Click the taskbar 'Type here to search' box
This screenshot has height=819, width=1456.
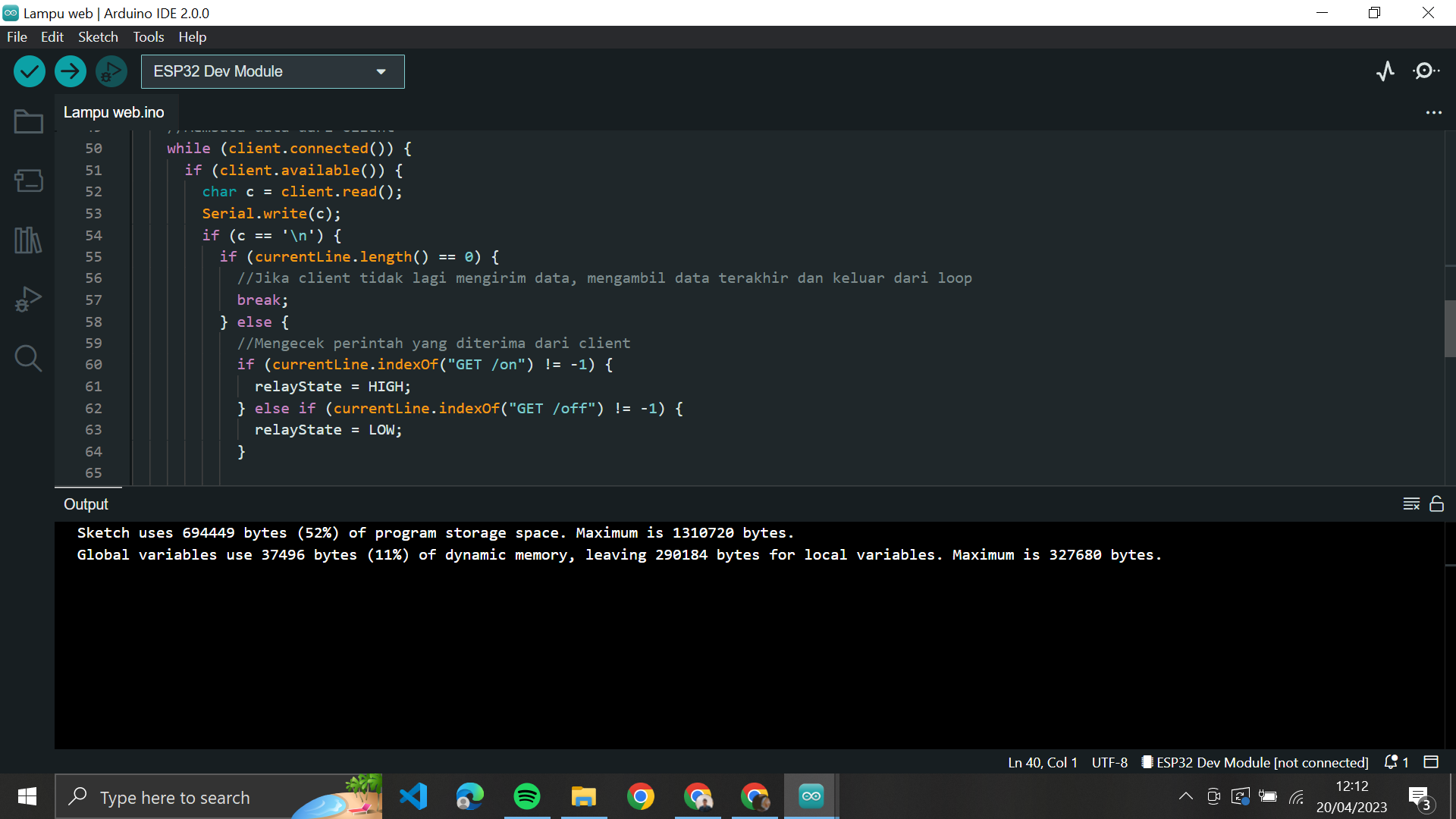pyautogui.click(x=218, y=797)
